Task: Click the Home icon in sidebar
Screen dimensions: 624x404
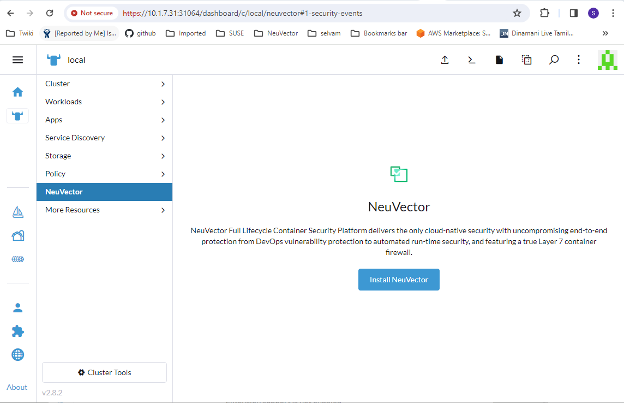Action: (x=17, y=92)
